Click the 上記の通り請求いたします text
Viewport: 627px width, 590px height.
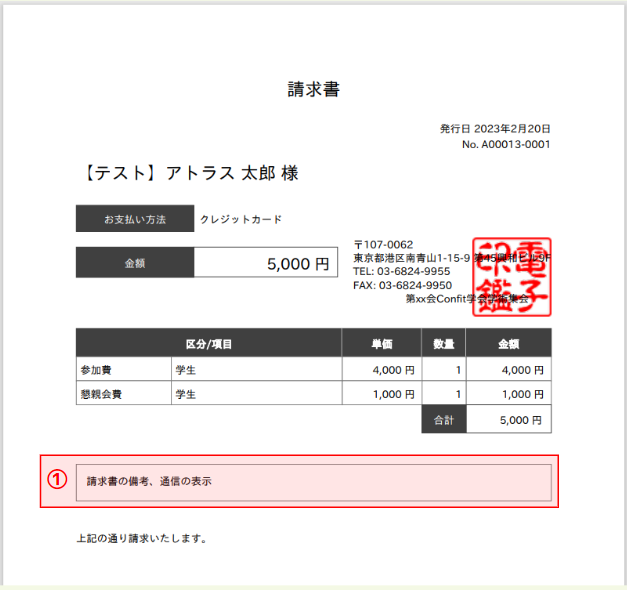click(x=142, y=538)
